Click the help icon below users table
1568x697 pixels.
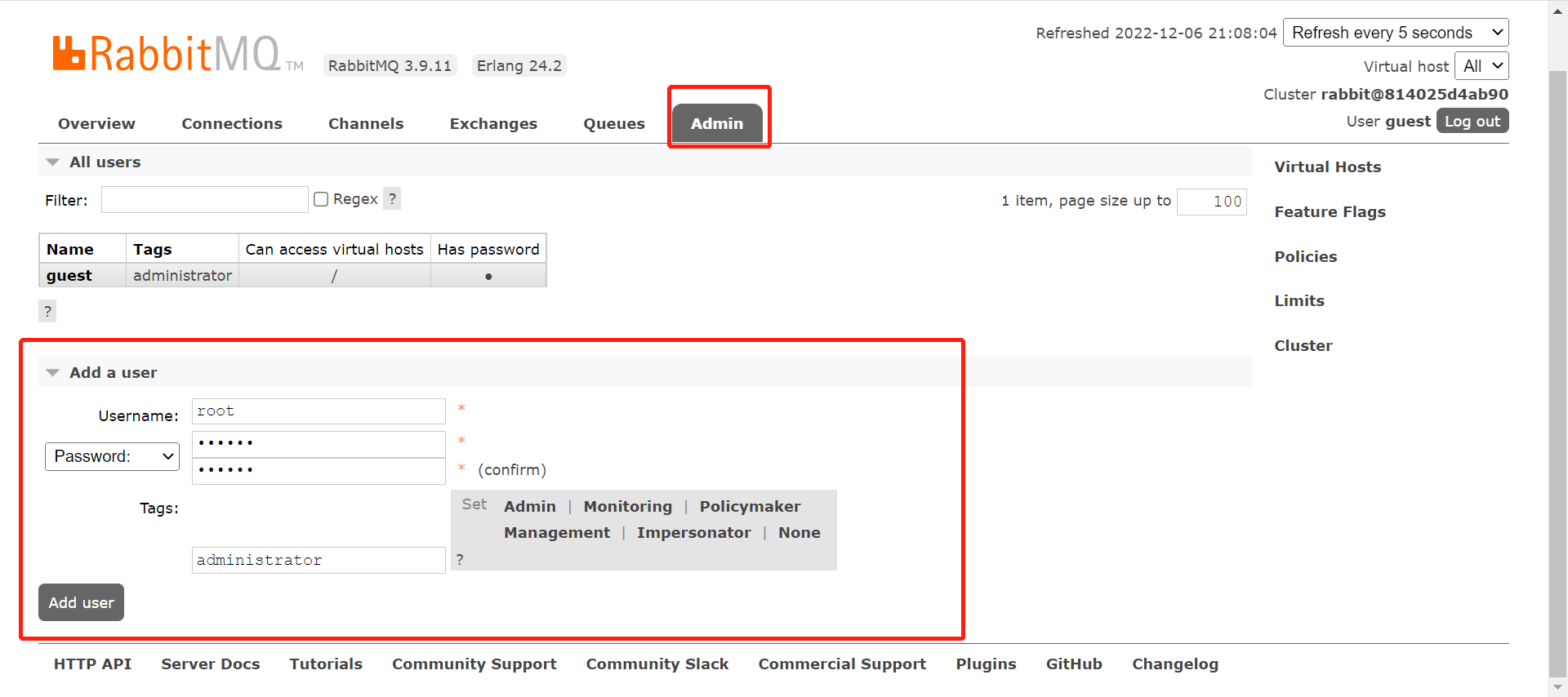tap(47, 311)
